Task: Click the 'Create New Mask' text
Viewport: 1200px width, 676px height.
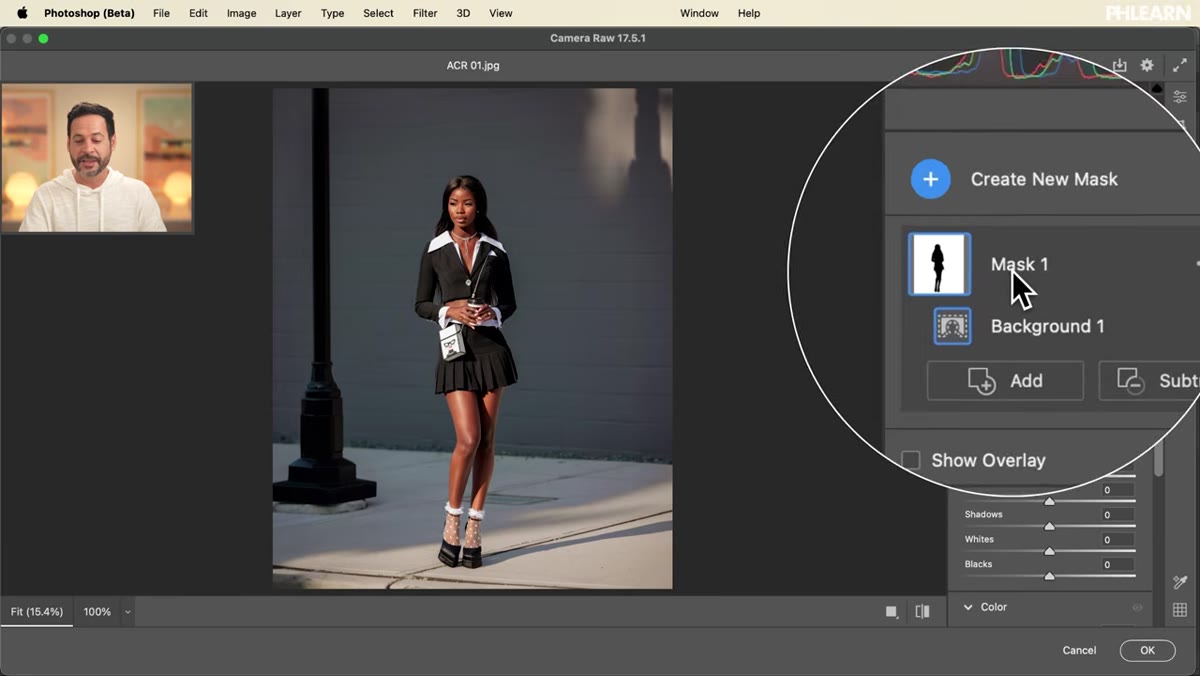Action: 1044,179
